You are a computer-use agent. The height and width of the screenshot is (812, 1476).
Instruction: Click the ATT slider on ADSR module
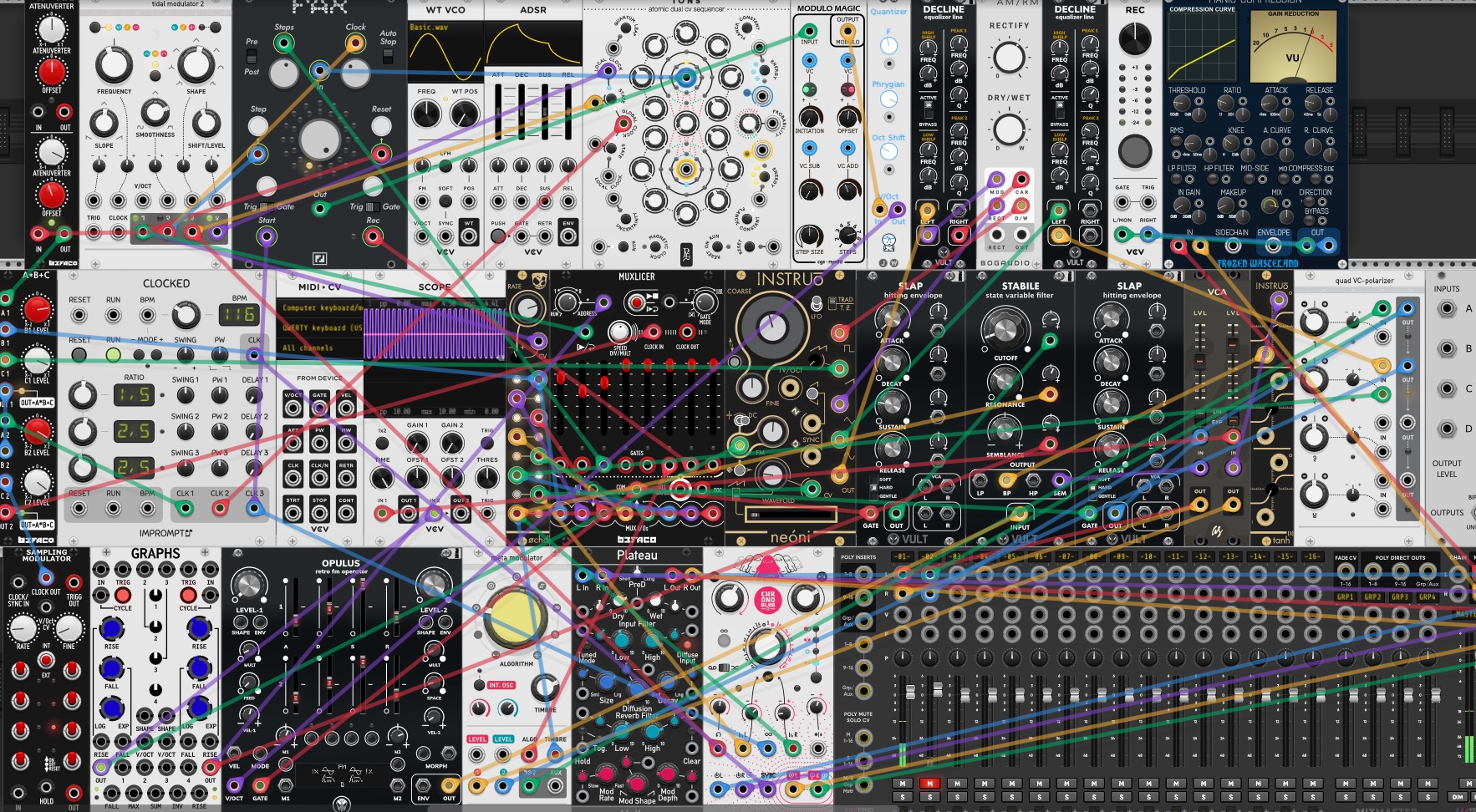(x=498, y=113)
